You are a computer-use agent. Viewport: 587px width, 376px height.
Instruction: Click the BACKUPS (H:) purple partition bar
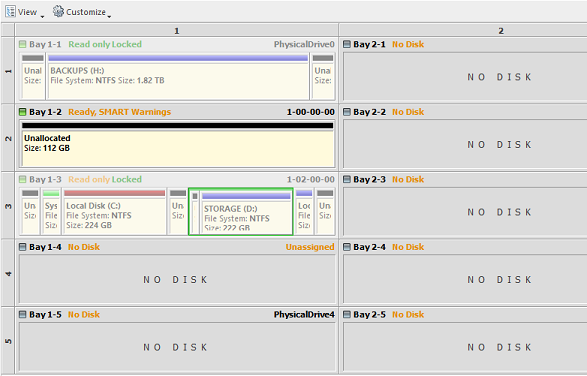[x=178, y=58]
